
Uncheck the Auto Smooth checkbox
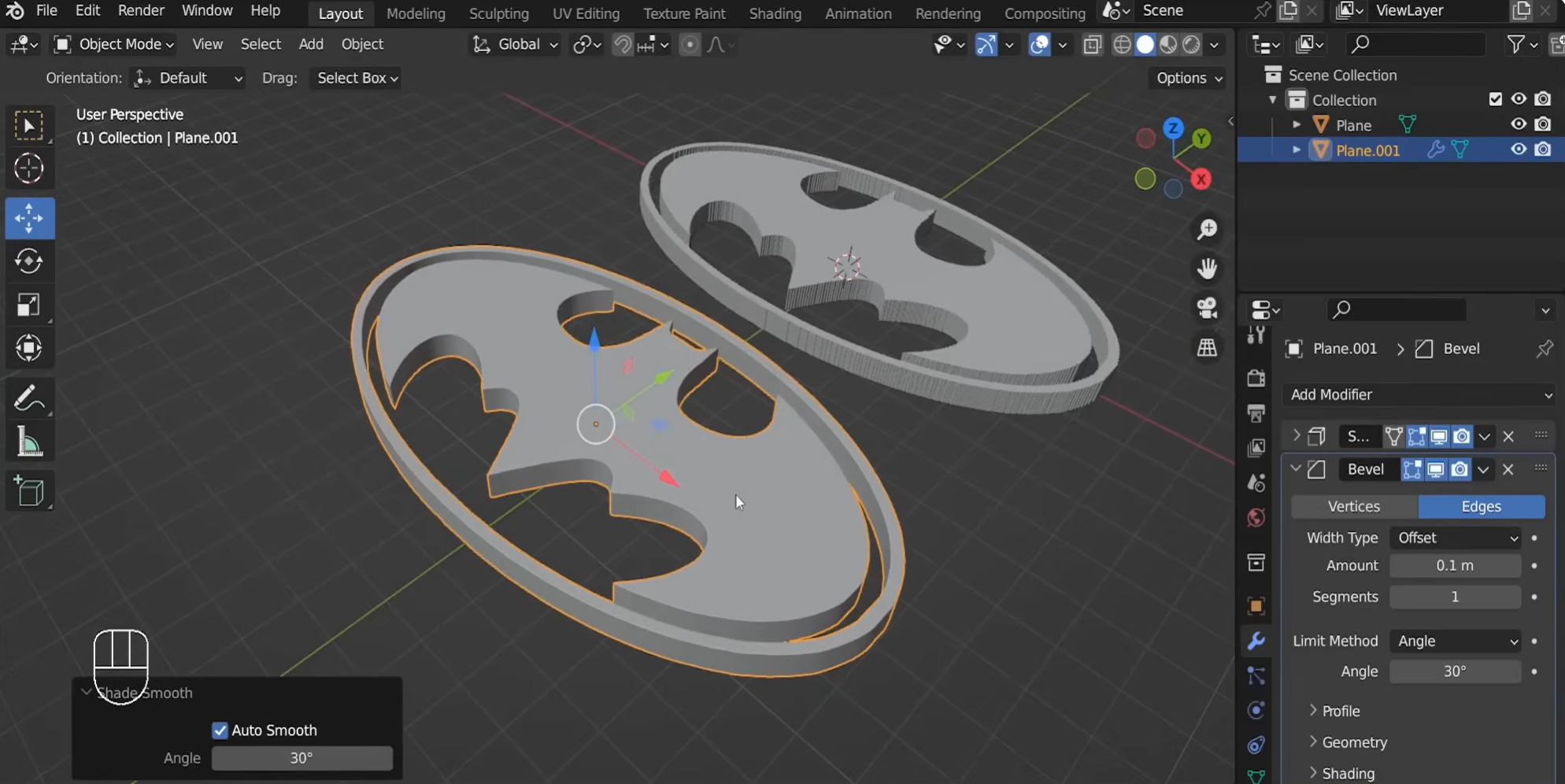pos(220,730)
